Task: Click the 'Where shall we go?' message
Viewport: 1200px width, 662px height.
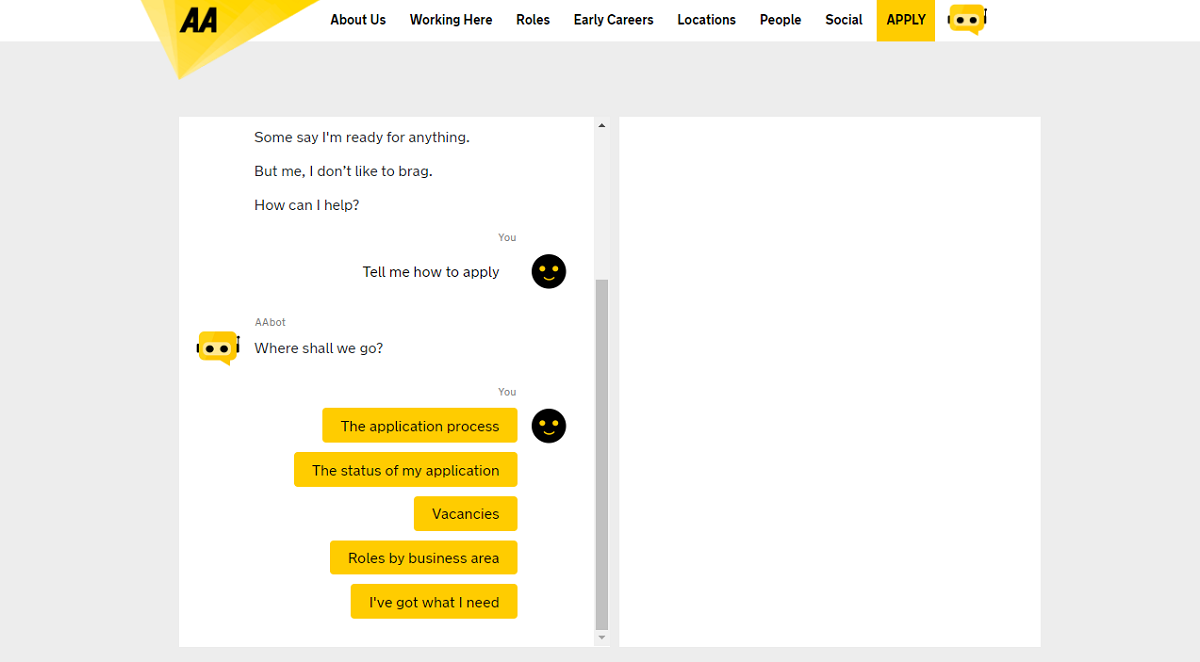Action: pos(319,348)
